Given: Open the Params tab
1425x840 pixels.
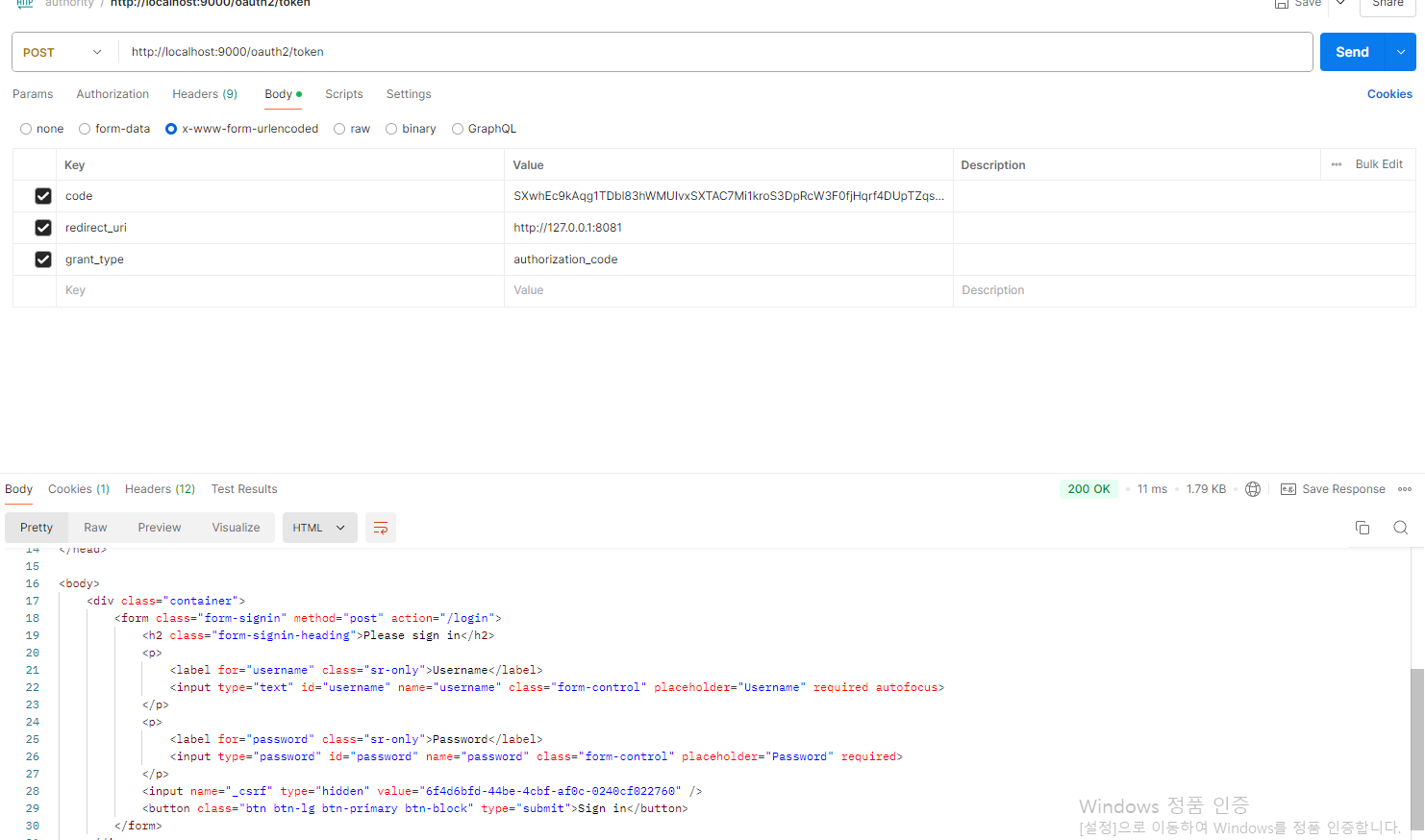Looking at the screenshot, I should click(33, 94).
